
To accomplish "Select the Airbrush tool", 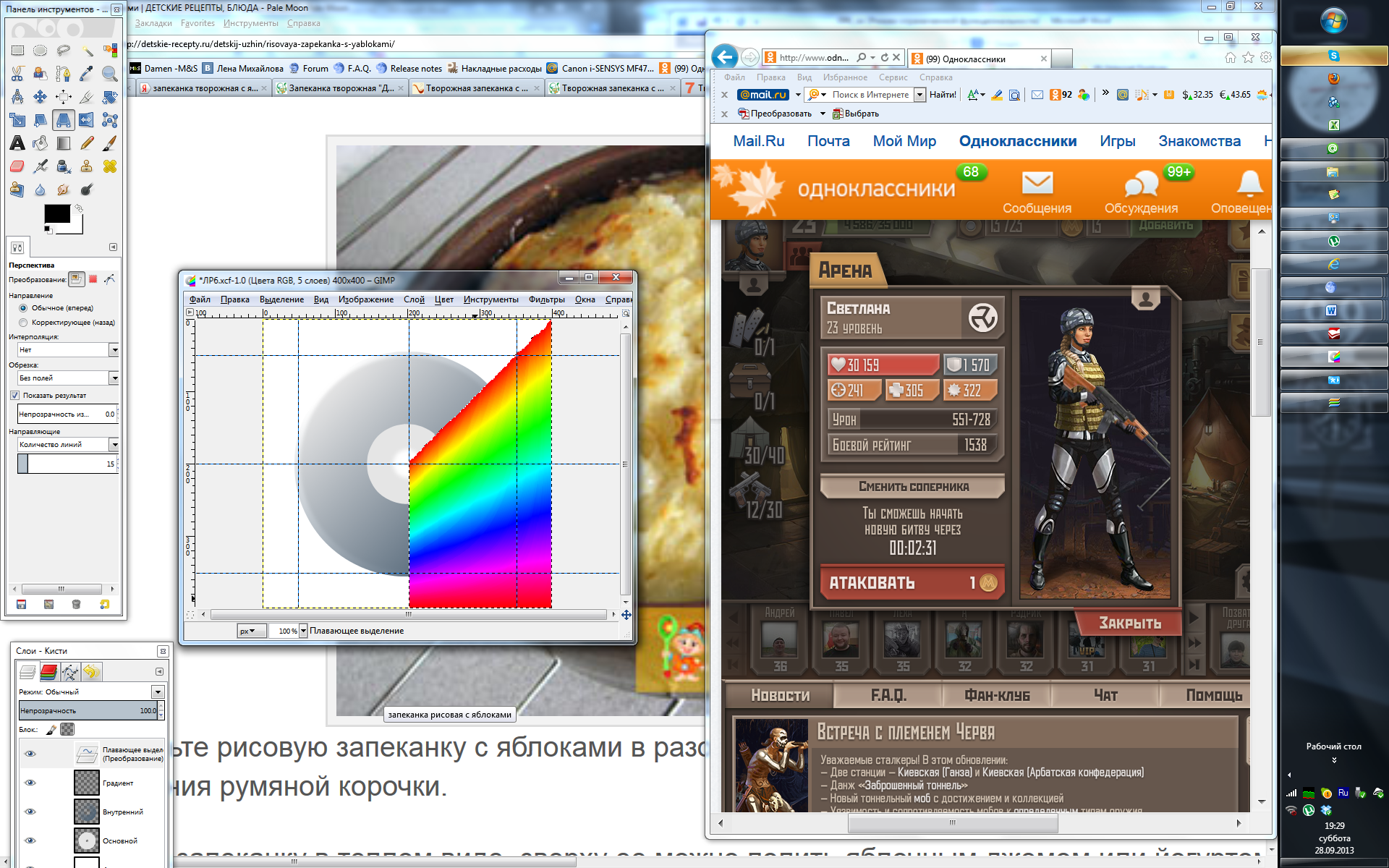I will point(41,166).
